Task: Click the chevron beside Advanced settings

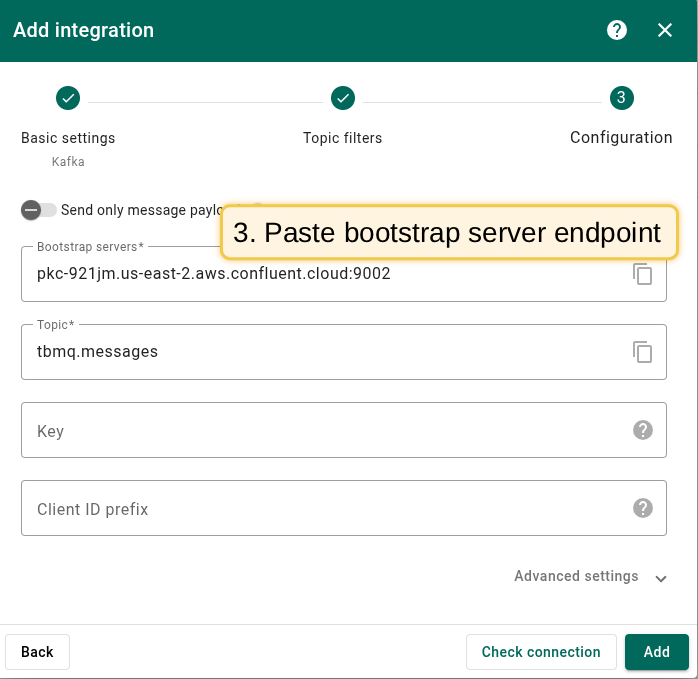Action: click(660, 578)
